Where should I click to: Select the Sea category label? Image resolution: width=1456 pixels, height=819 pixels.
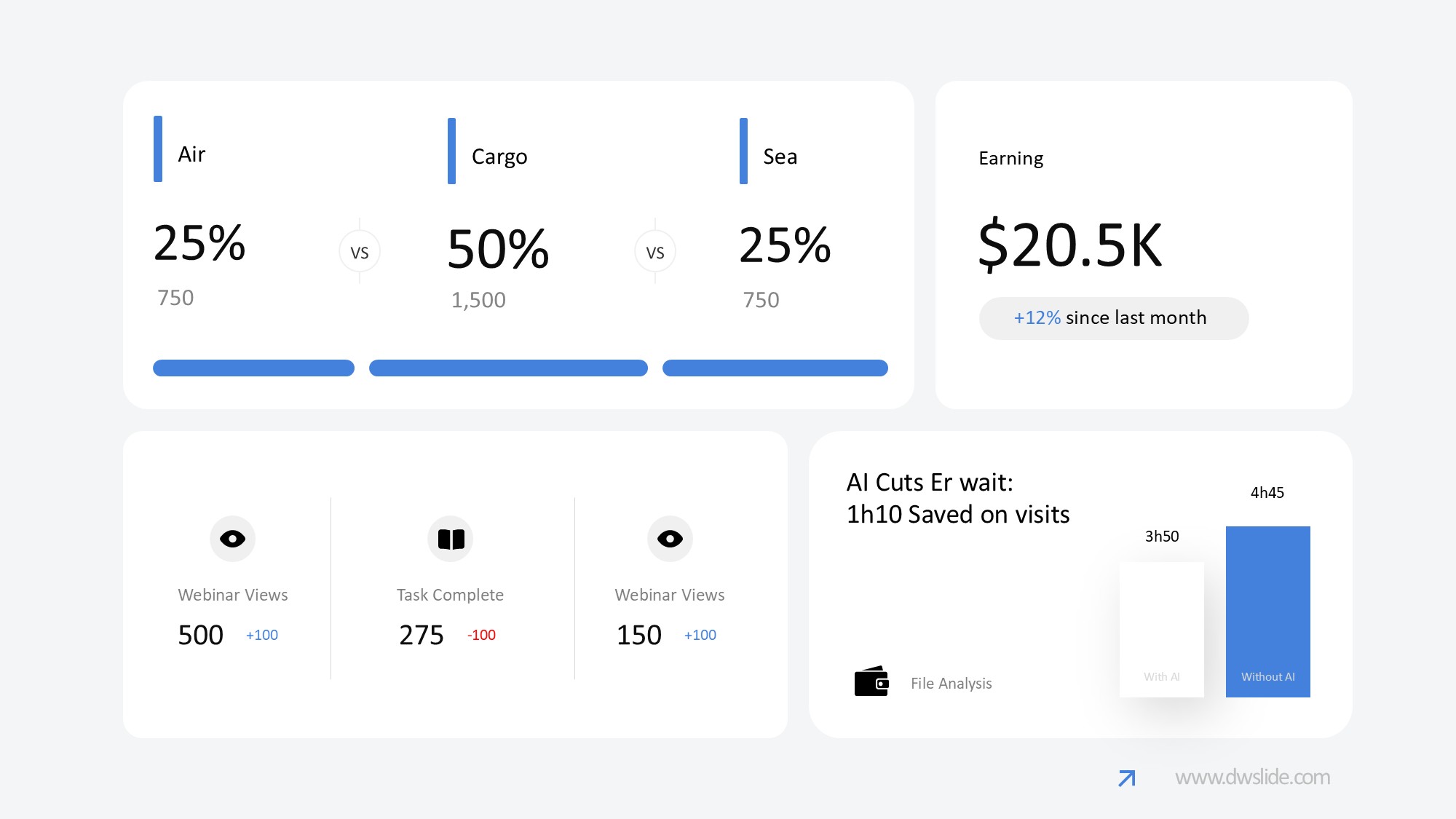click(780, 157)
